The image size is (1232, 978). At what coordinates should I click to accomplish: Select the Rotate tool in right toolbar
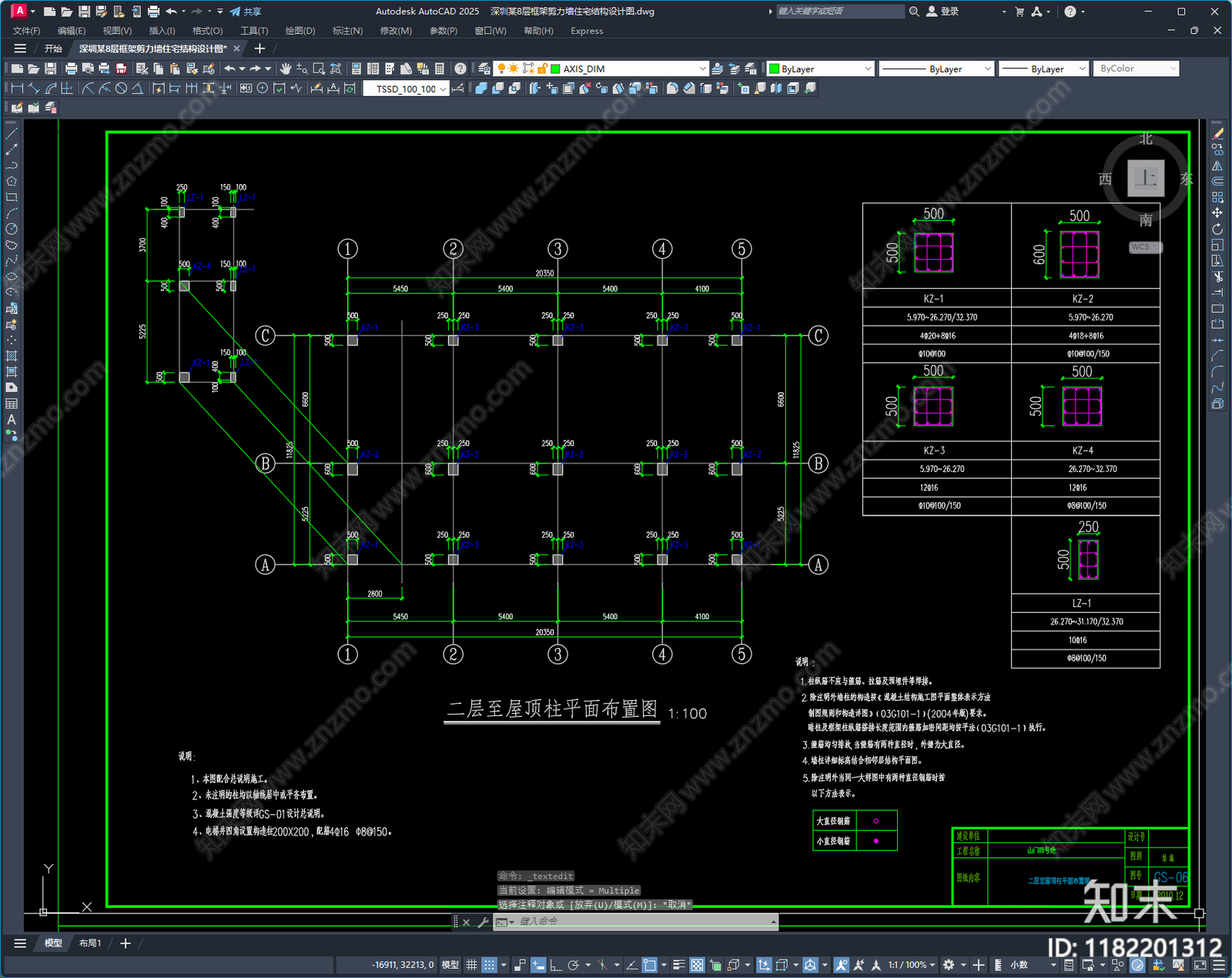tap(1217, 229)
